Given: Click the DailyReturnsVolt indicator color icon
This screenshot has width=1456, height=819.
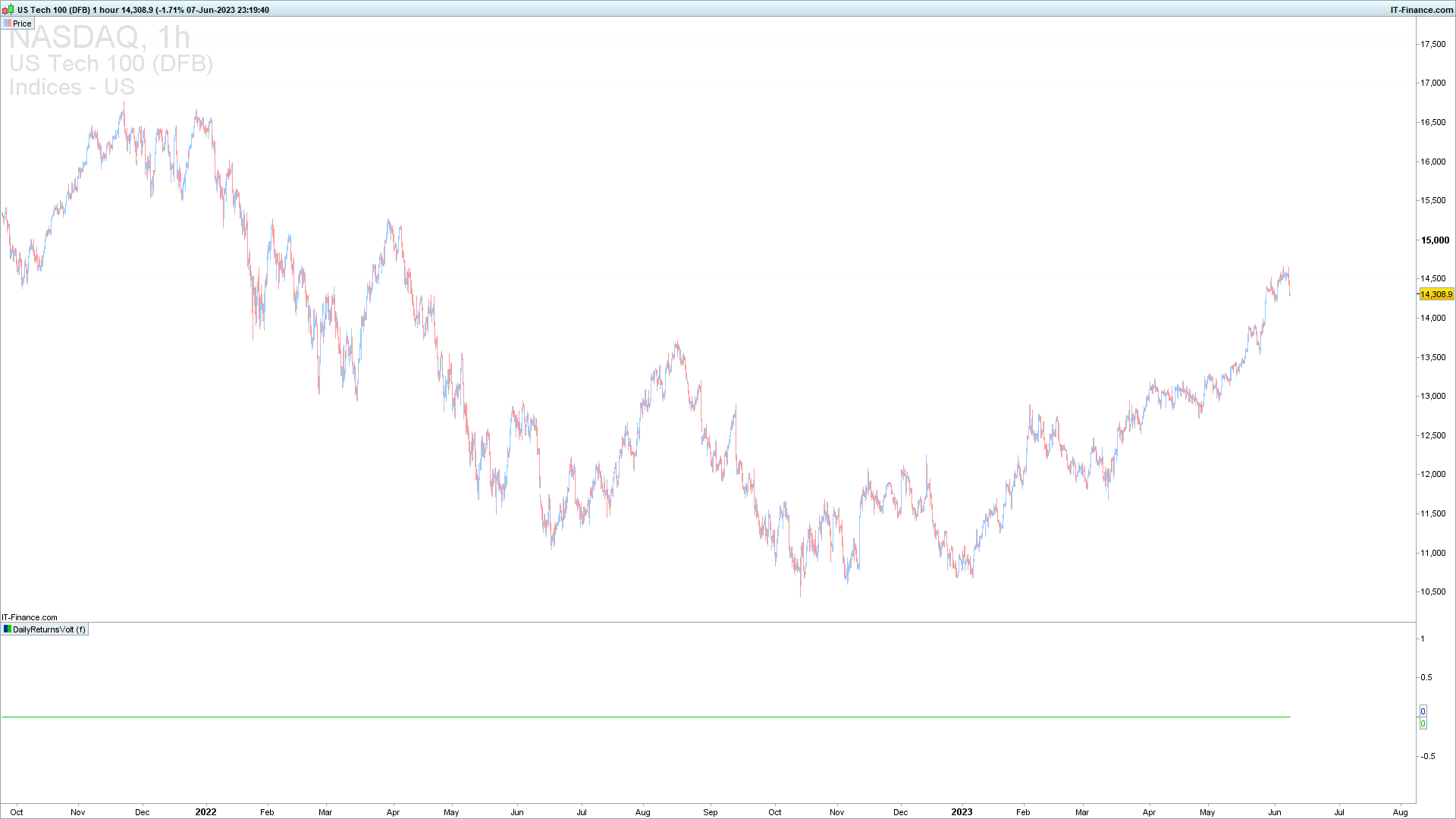Looking at the screenshot, I should (8, 629).
